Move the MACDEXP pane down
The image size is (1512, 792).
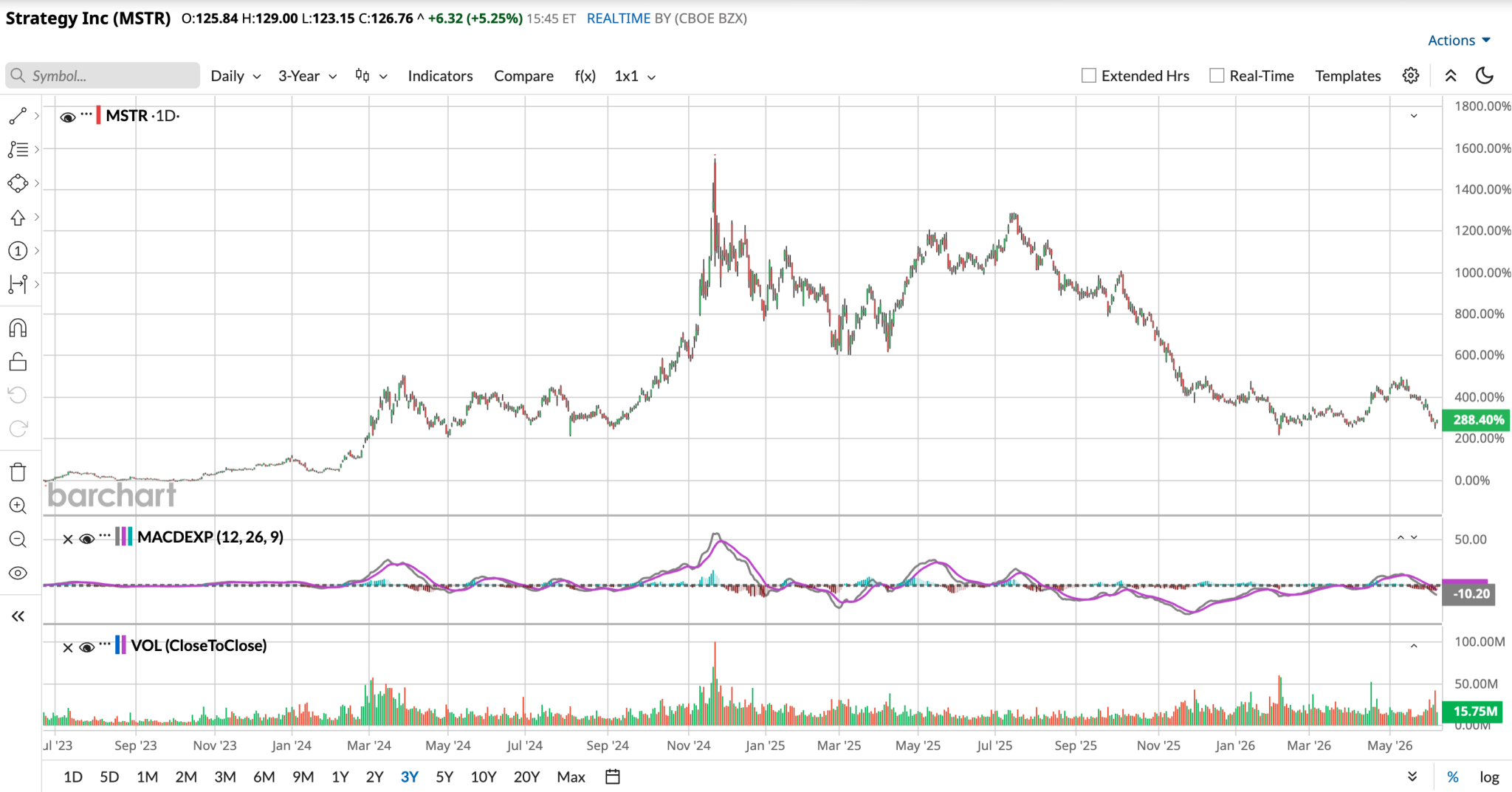point(1414,537)
